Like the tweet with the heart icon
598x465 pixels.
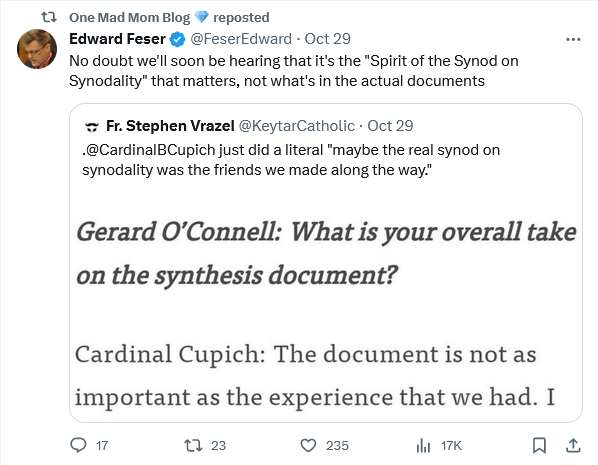click(308, 445)
